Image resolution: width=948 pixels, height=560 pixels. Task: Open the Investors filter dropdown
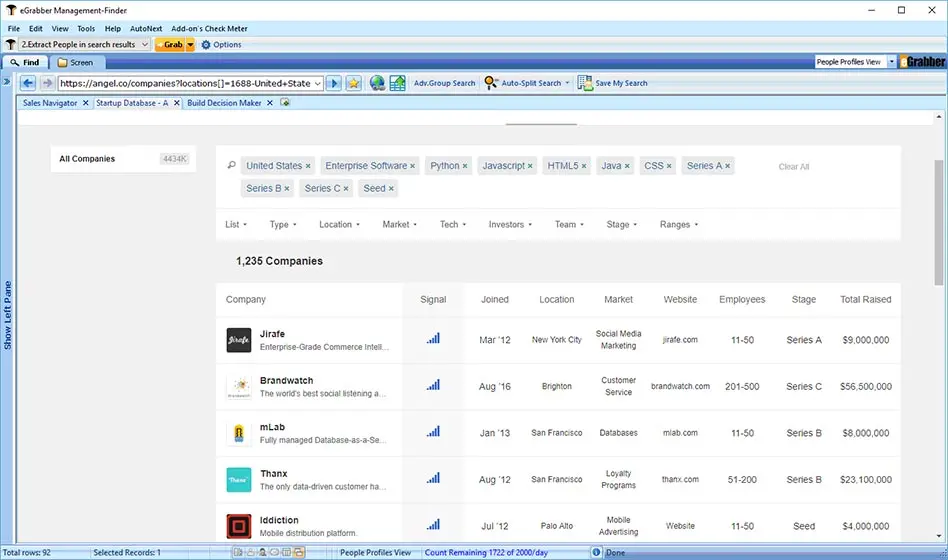(x=510, y=224)
